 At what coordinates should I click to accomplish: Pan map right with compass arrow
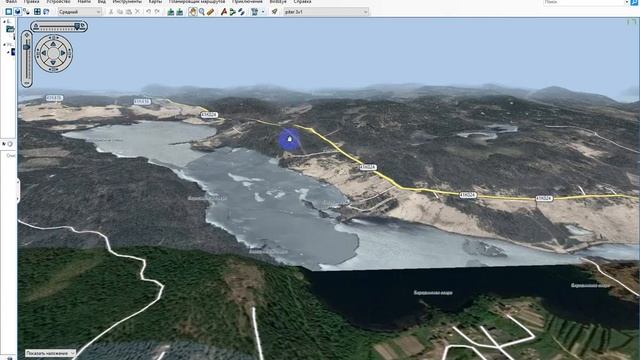63,53
